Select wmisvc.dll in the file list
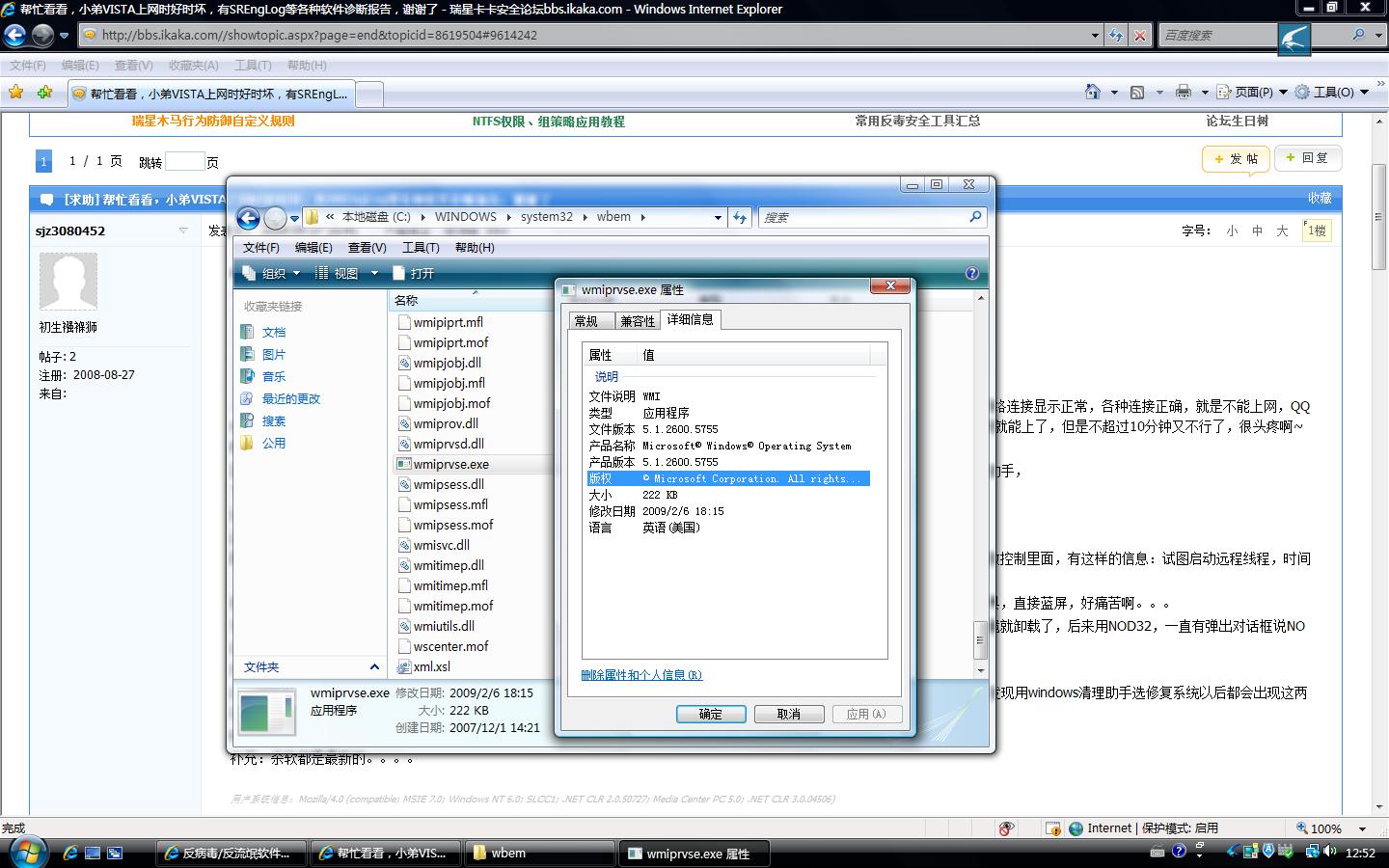Screen dimensions: 1389x868 coord(442,545)
